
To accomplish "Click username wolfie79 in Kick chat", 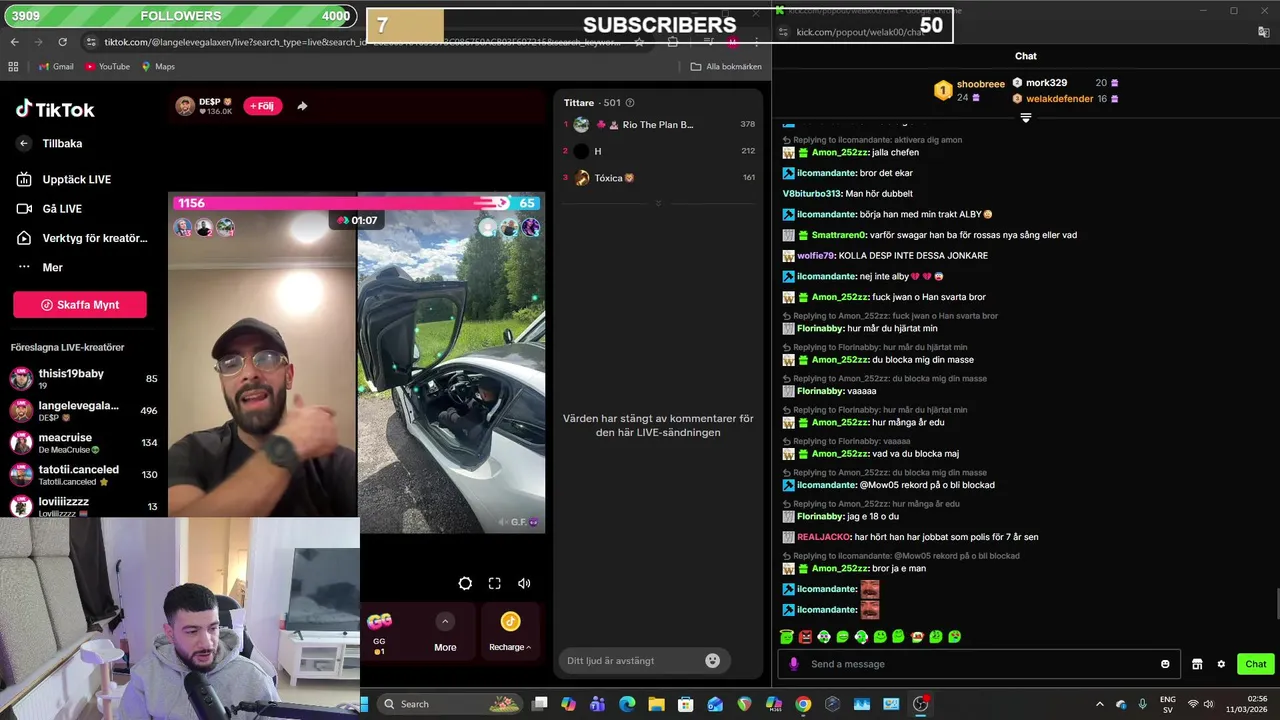I will (815, 256).
